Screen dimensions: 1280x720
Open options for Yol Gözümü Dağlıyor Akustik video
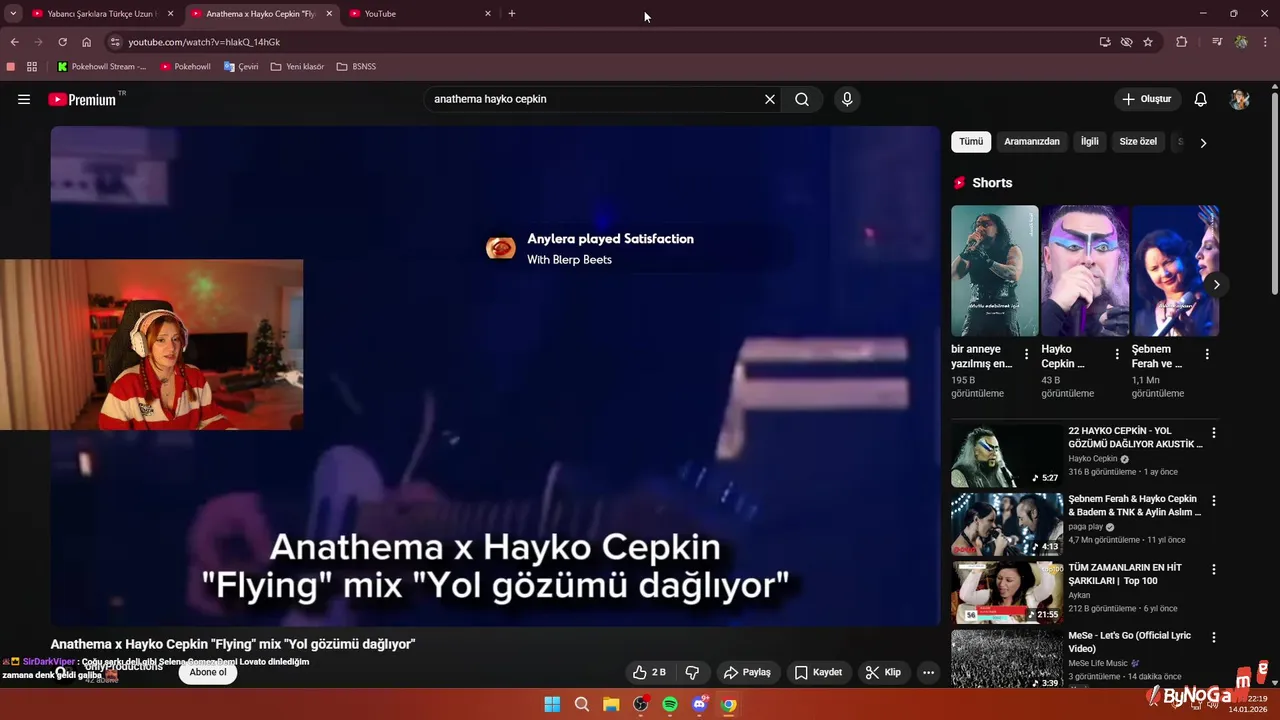click(x=1214, y=433)
